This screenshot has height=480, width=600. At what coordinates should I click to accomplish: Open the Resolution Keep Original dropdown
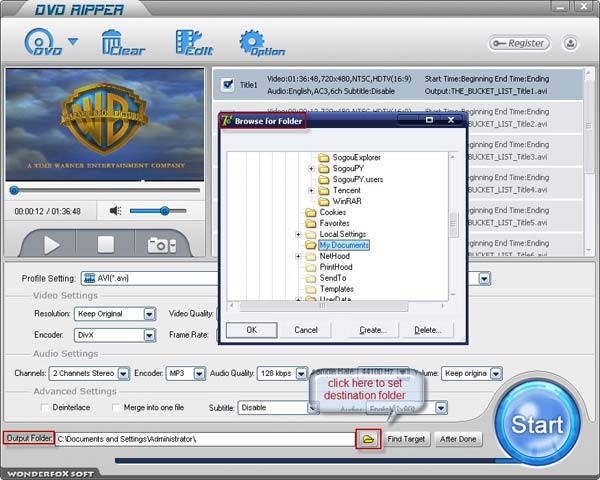click(115, 314)
